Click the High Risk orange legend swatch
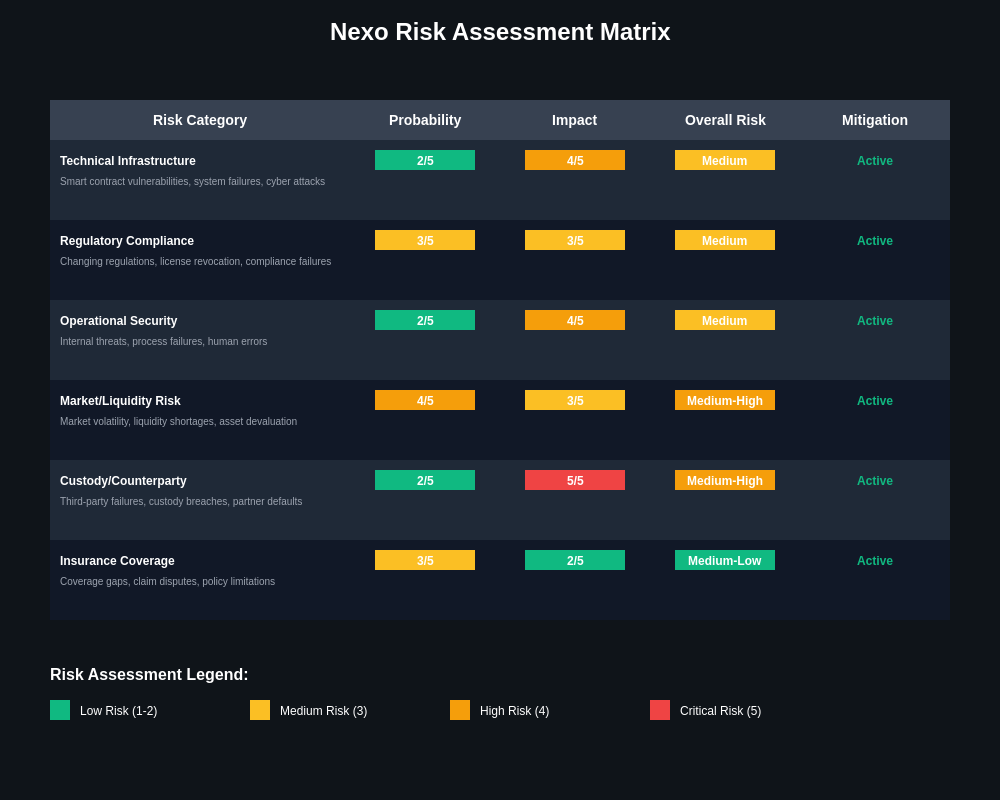1000x800 pixels. (460, 710)
